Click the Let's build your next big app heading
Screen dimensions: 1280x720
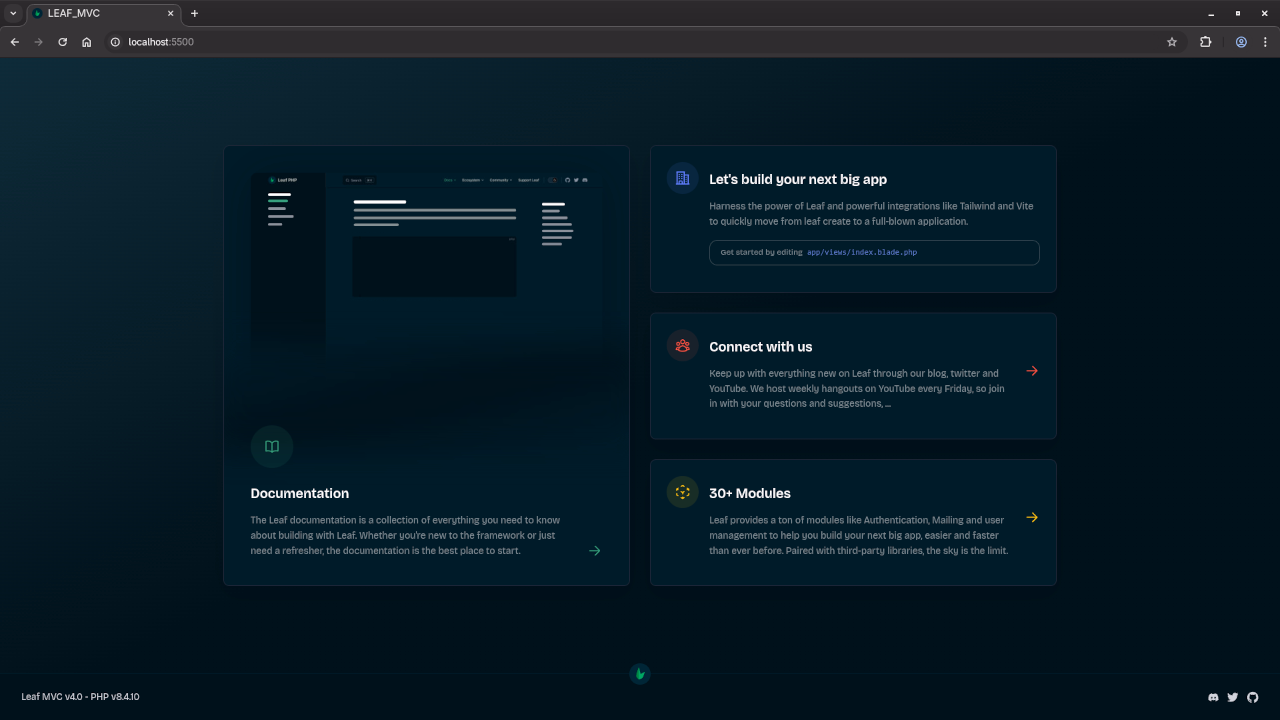pos(798,180)
